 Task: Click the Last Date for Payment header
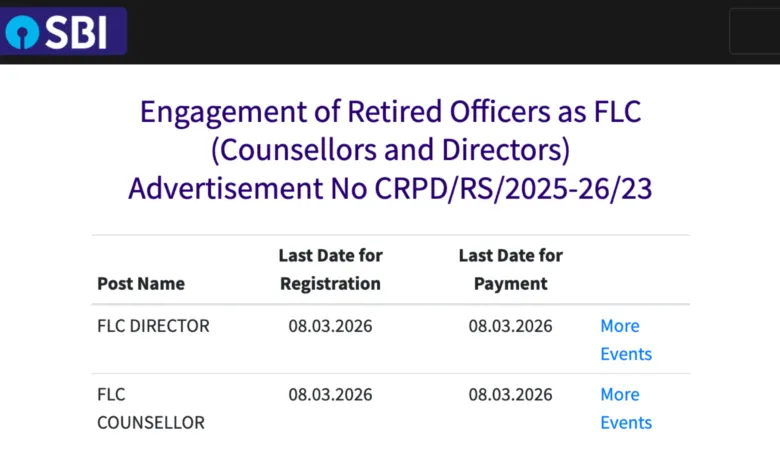pyautogui.click(x=510, y=269)
